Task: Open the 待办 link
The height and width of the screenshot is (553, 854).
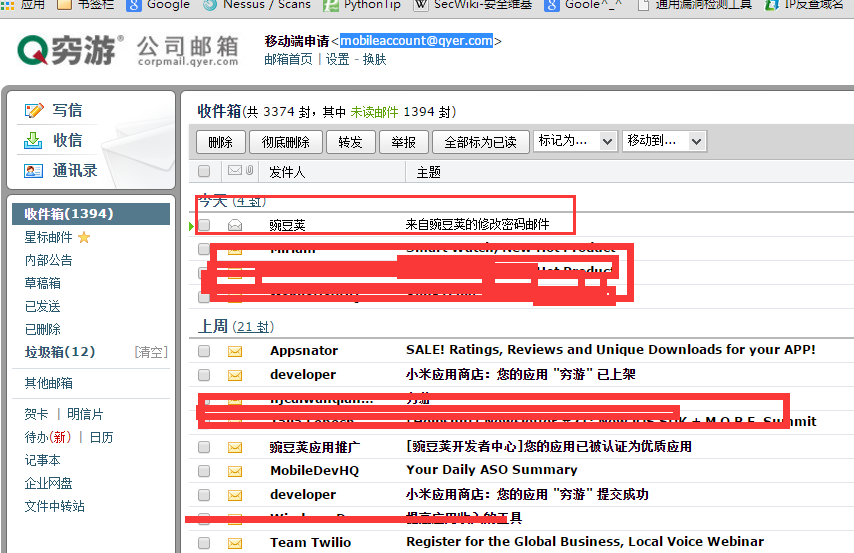Action: coord(48,437)
